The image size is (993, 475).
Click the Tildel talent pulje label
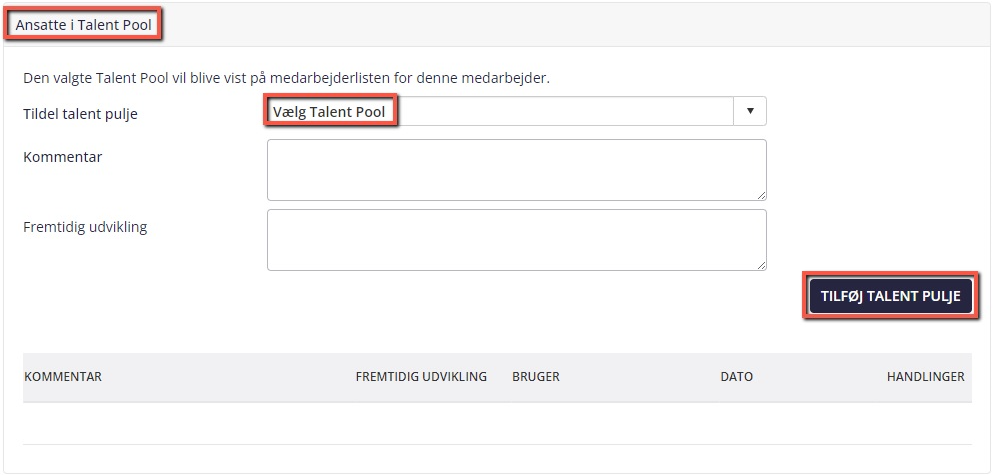pyautogui.click(x=80, y=115)
